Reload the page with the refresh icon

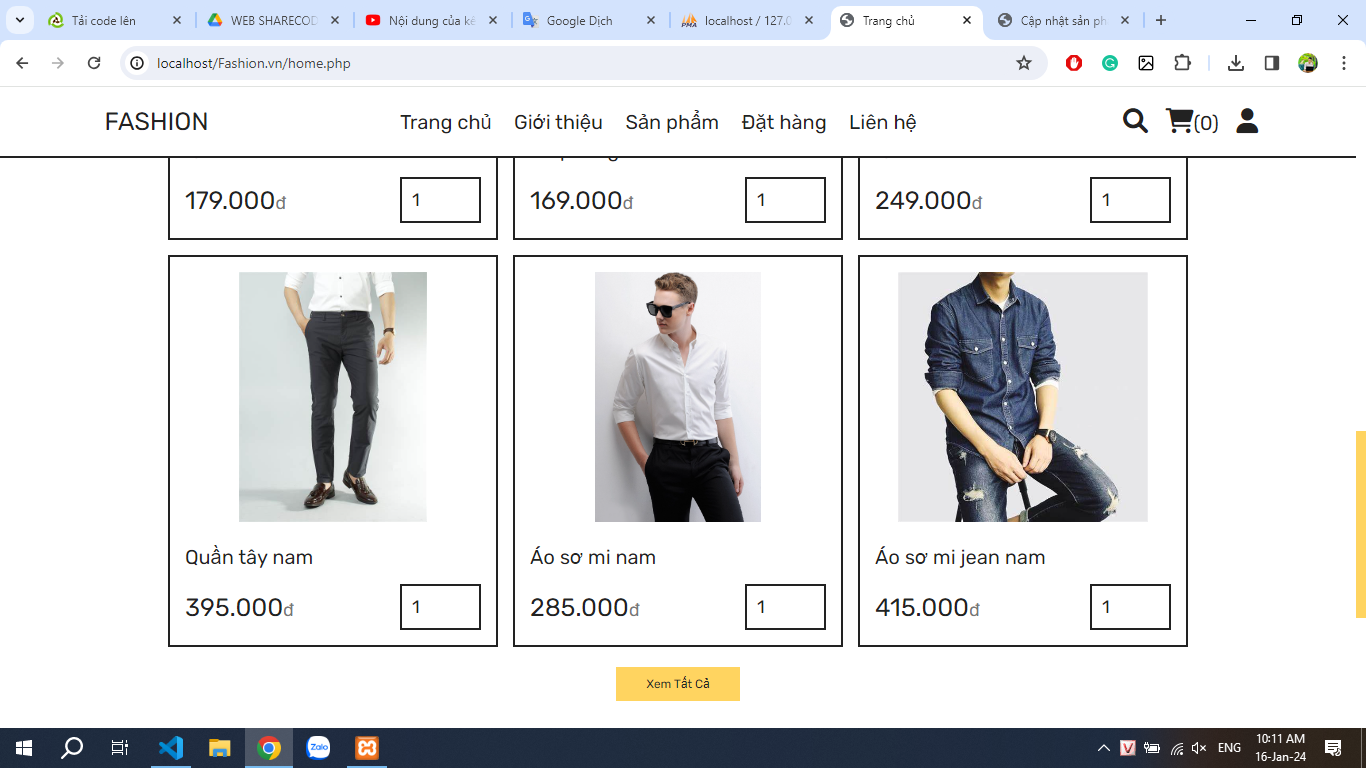94,63
